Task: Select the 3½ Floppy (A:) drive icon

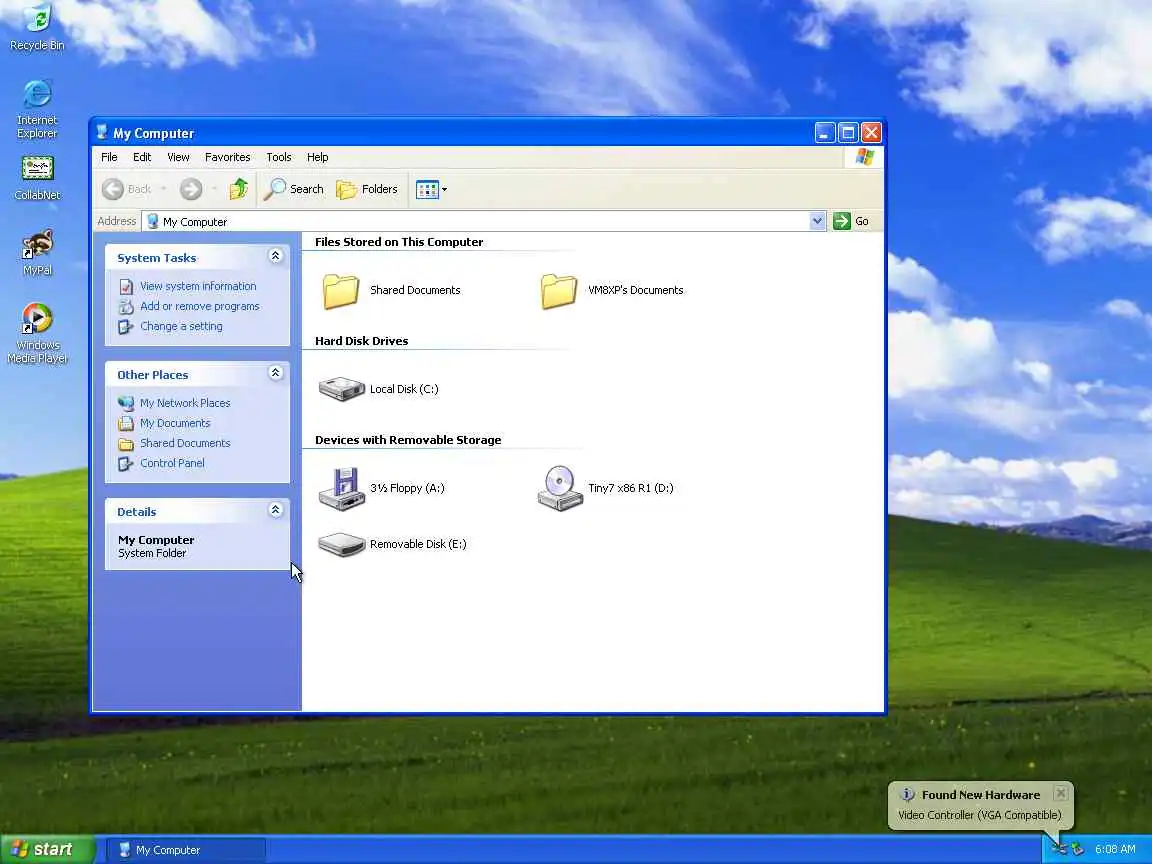Action: pos(342,488)
